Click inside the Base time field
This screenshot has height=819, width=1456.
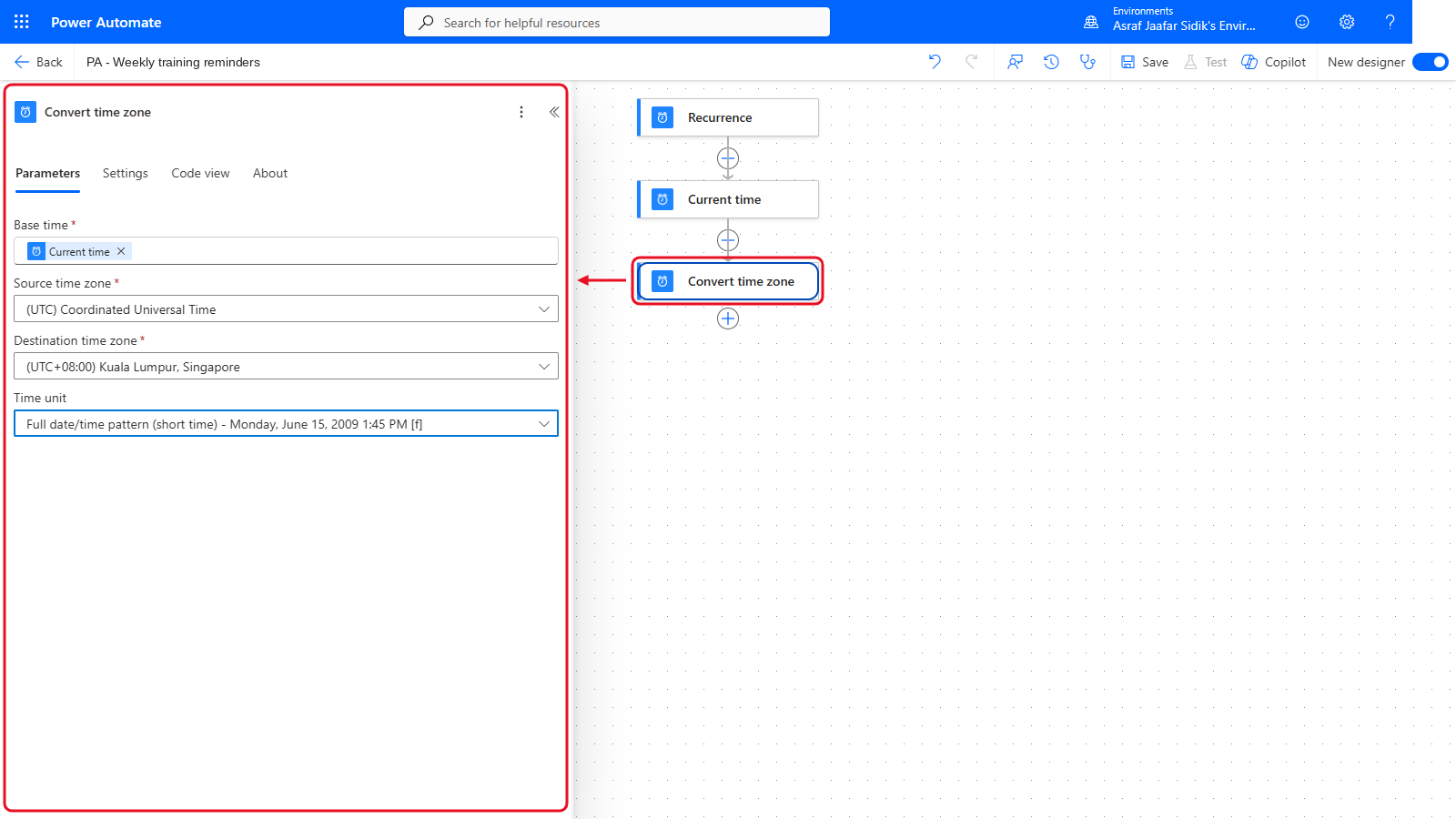(x=286, y=251)
